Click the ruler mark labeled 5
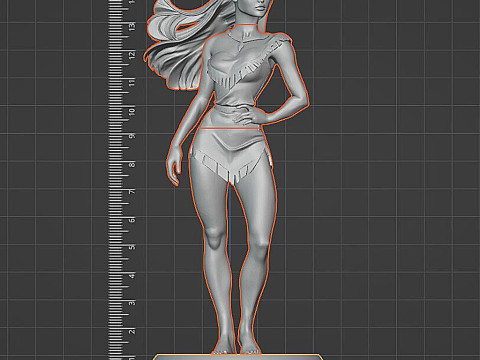Image resolution: width=480 pixels, height=360 pixels. pyautogui.click(x=133, y=247)
